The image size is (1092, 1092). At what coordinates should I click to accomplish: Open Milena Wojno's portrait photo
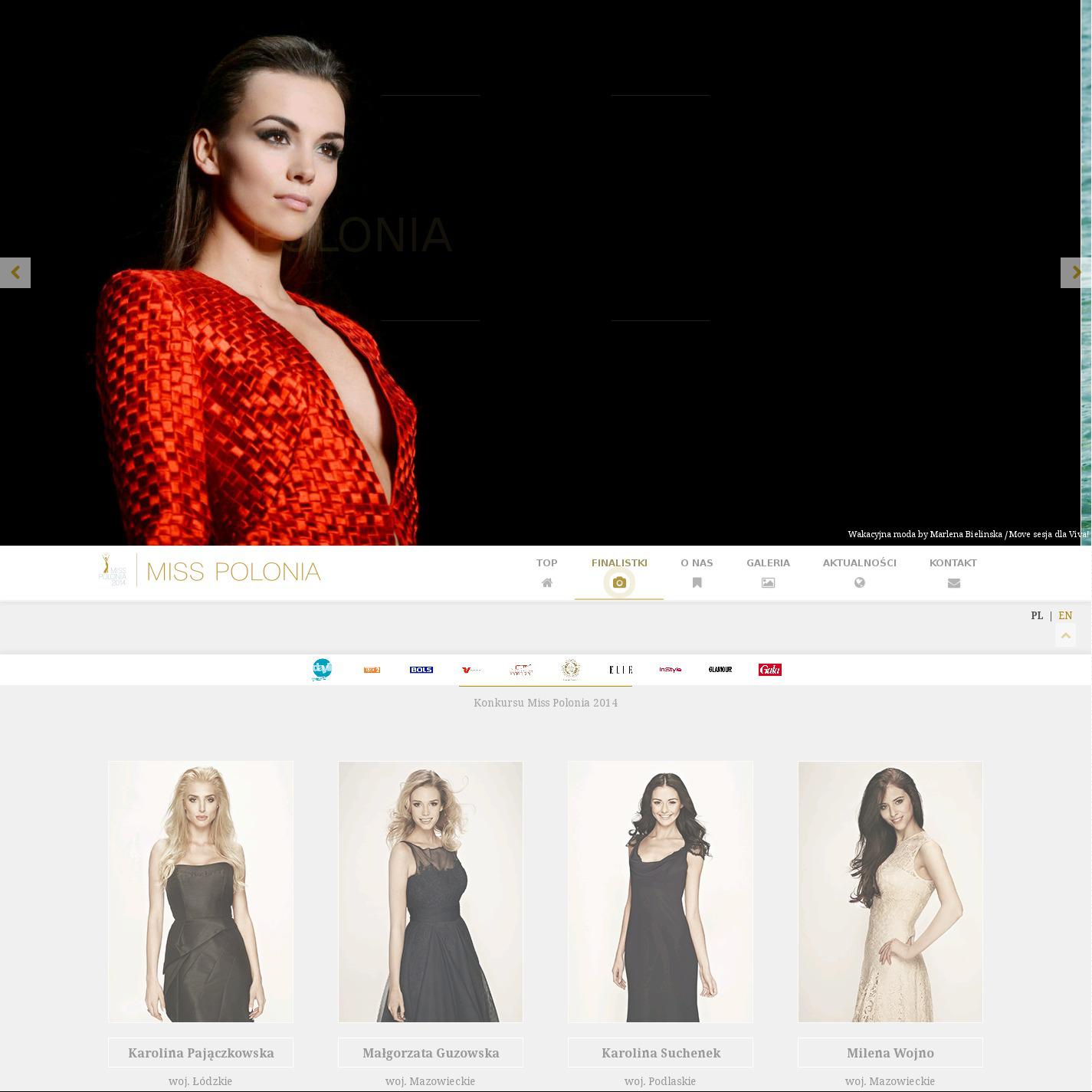coord(890,891)
